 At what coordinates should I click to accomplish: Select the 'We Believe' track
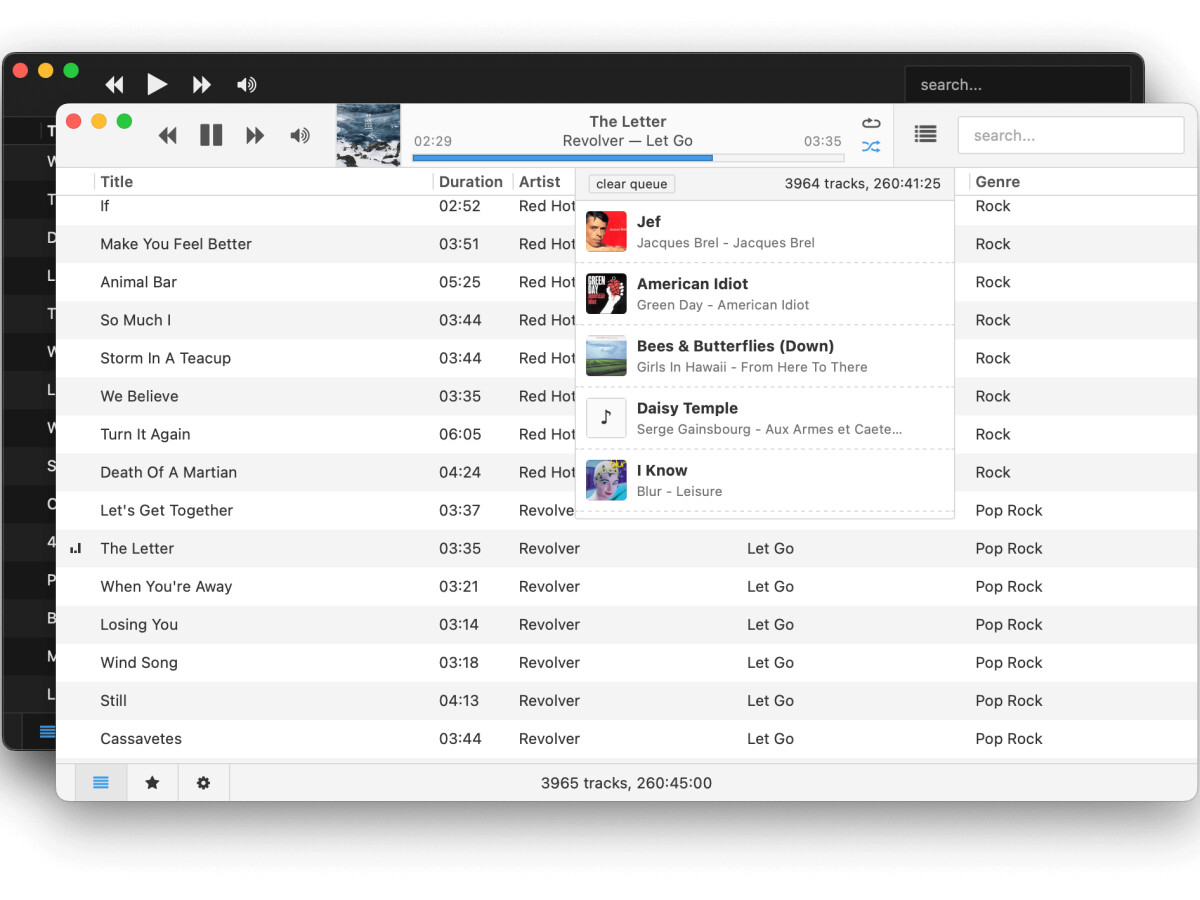pyautogui.click(x=316, y=396)
